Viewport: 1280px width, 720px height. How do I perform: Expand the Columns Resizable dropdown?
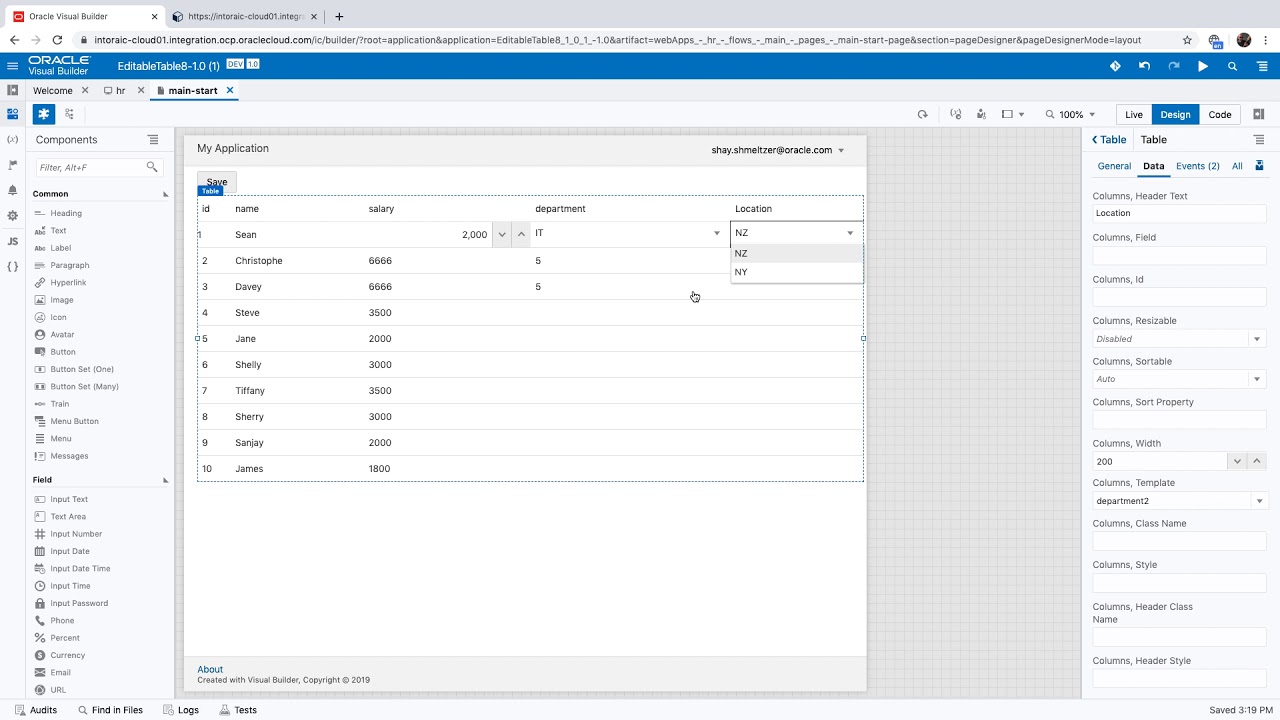[x=1257, y=339]
